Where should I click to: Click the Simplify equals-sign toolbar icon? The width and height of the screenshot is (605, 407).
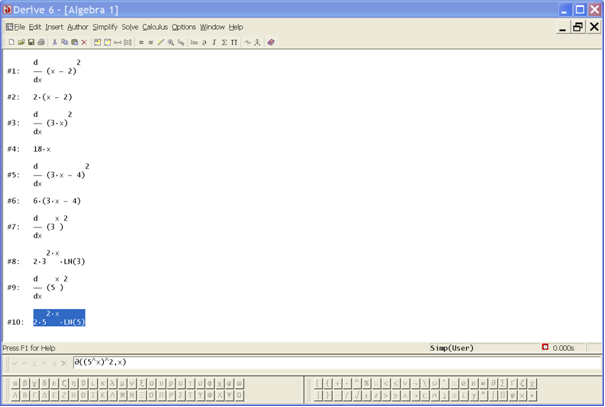click(x=141, y=43)
